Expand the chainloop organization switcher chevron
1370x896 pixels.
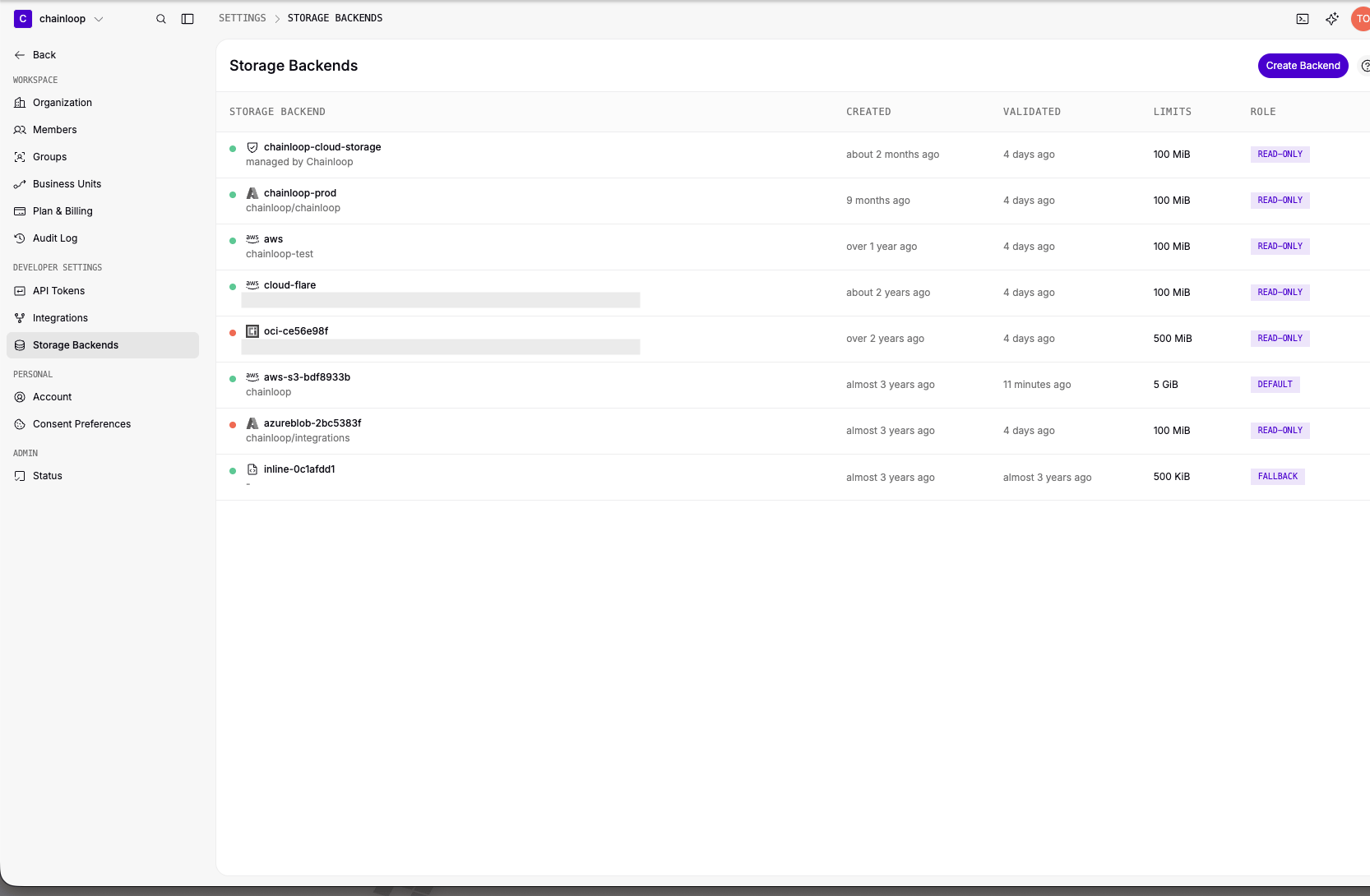click(99, 19)
